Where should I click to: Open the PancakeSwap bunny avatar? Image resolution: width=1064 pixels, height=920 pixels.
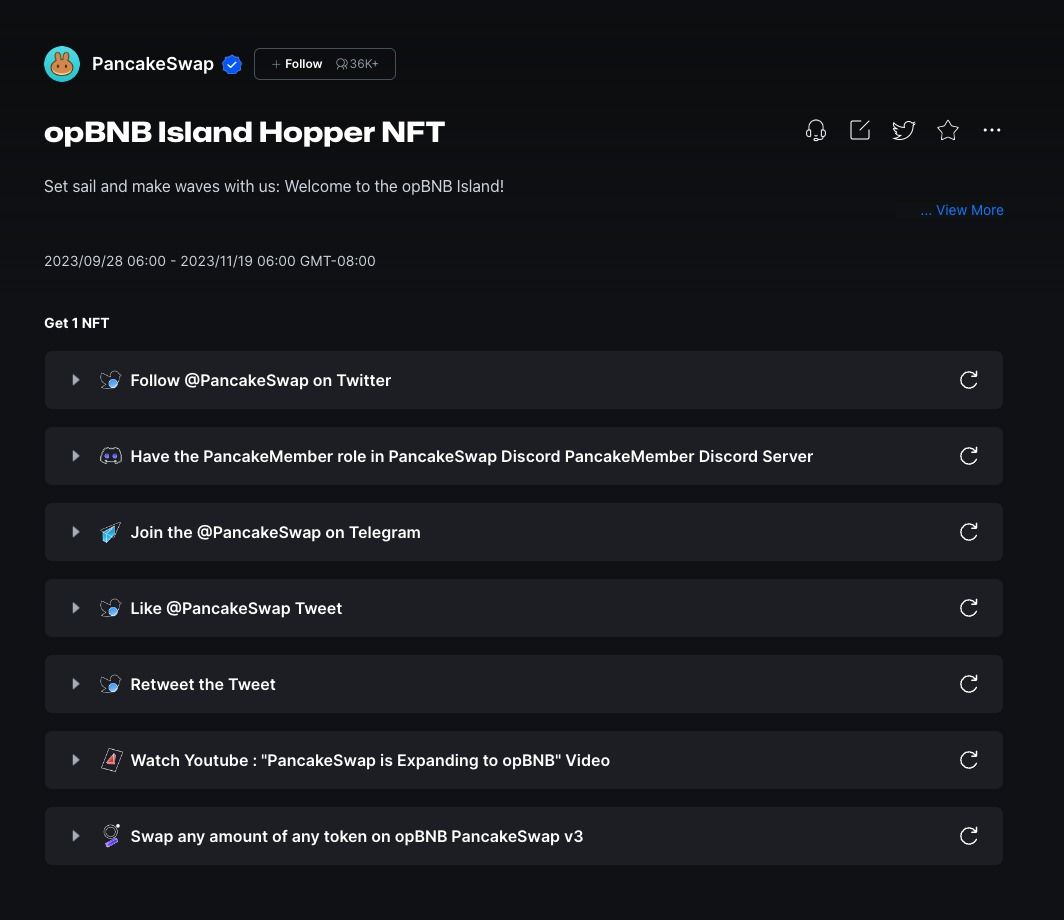[62, 64]
